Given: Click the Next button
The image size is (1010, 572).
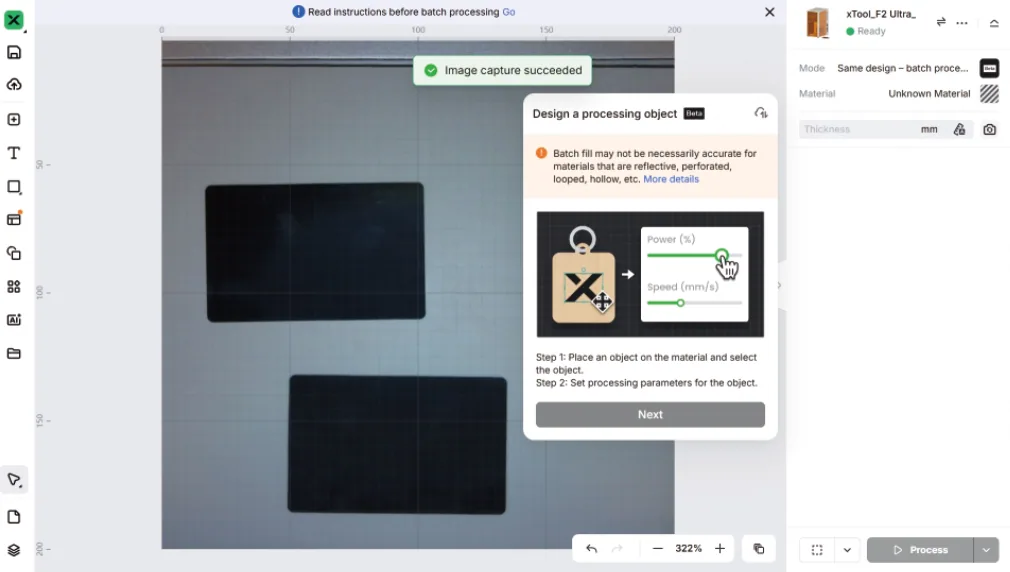Looking at the screenshot, I should (650, 415).
